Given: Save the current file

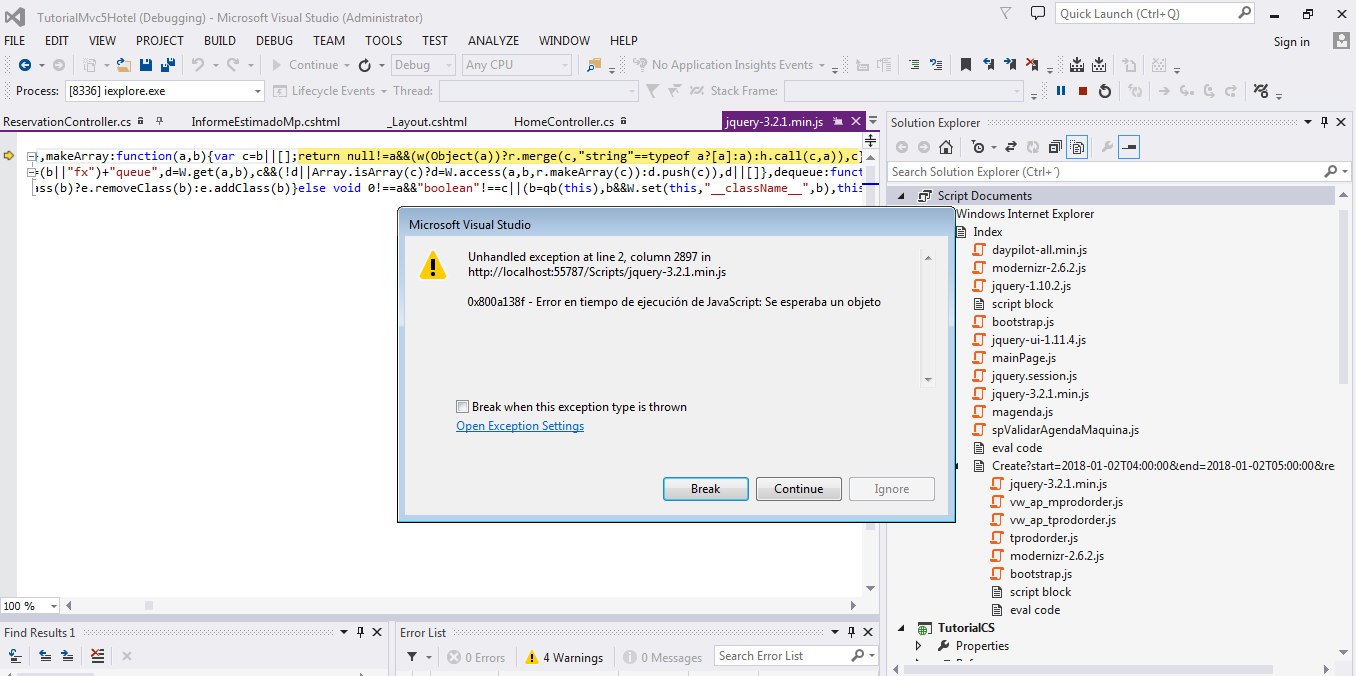Looking at the screenshot, I should (x=146, y=65).
